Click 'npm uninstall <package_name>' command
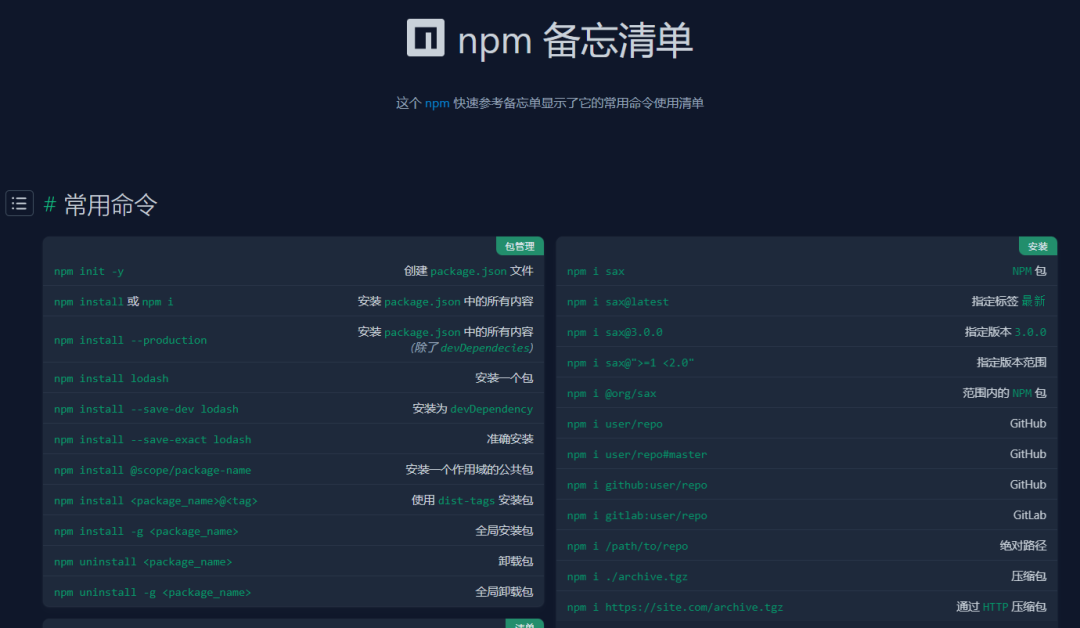This screenshot has width=1080, height=628. point(143,562)
